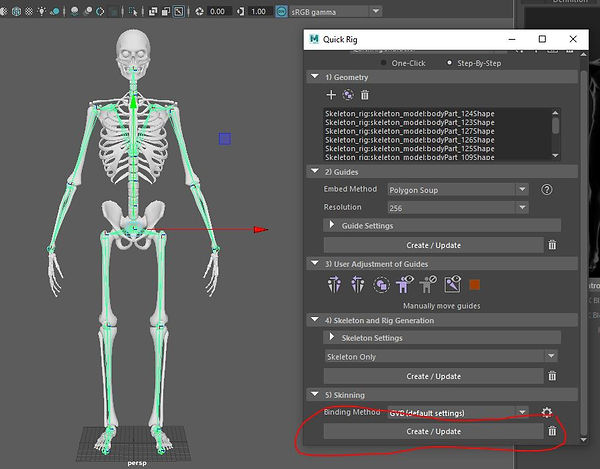Click the gamma value field 1.00
Image resolution: width=600 pixels, height=469 pixels.
(260, 11)
